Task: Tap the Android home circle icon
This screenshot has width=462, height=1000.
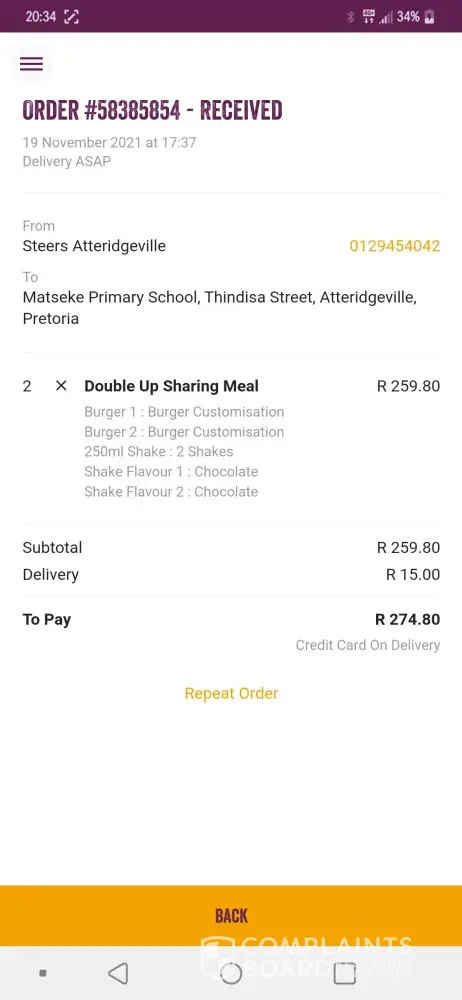Action: 231,973
